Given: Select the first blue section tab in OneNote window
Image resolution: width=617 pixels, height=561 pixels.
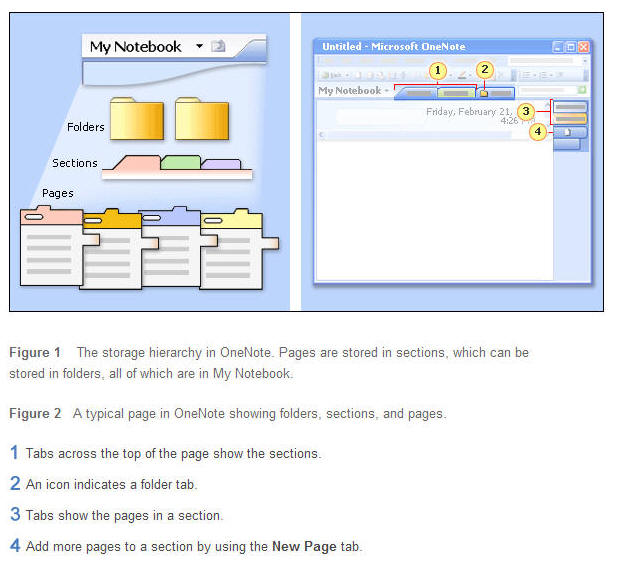Looking at the screenshot, I should [x=417, y=92].
